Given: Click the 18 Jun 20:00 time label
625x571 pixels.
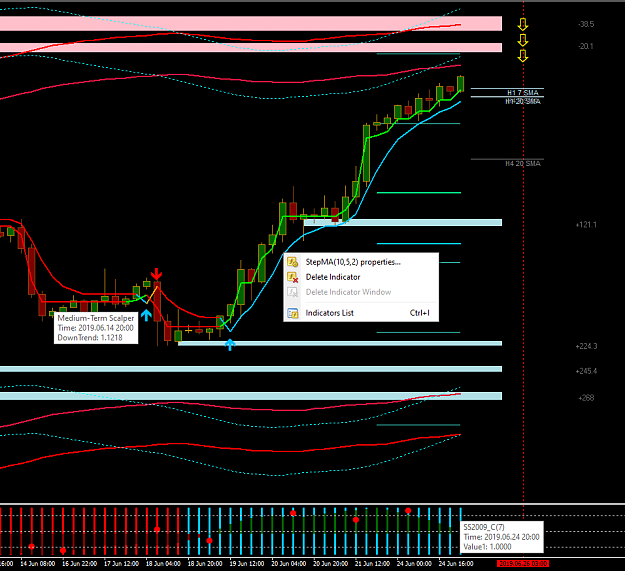Looking at the screenshot, I should tap(205, 563).
